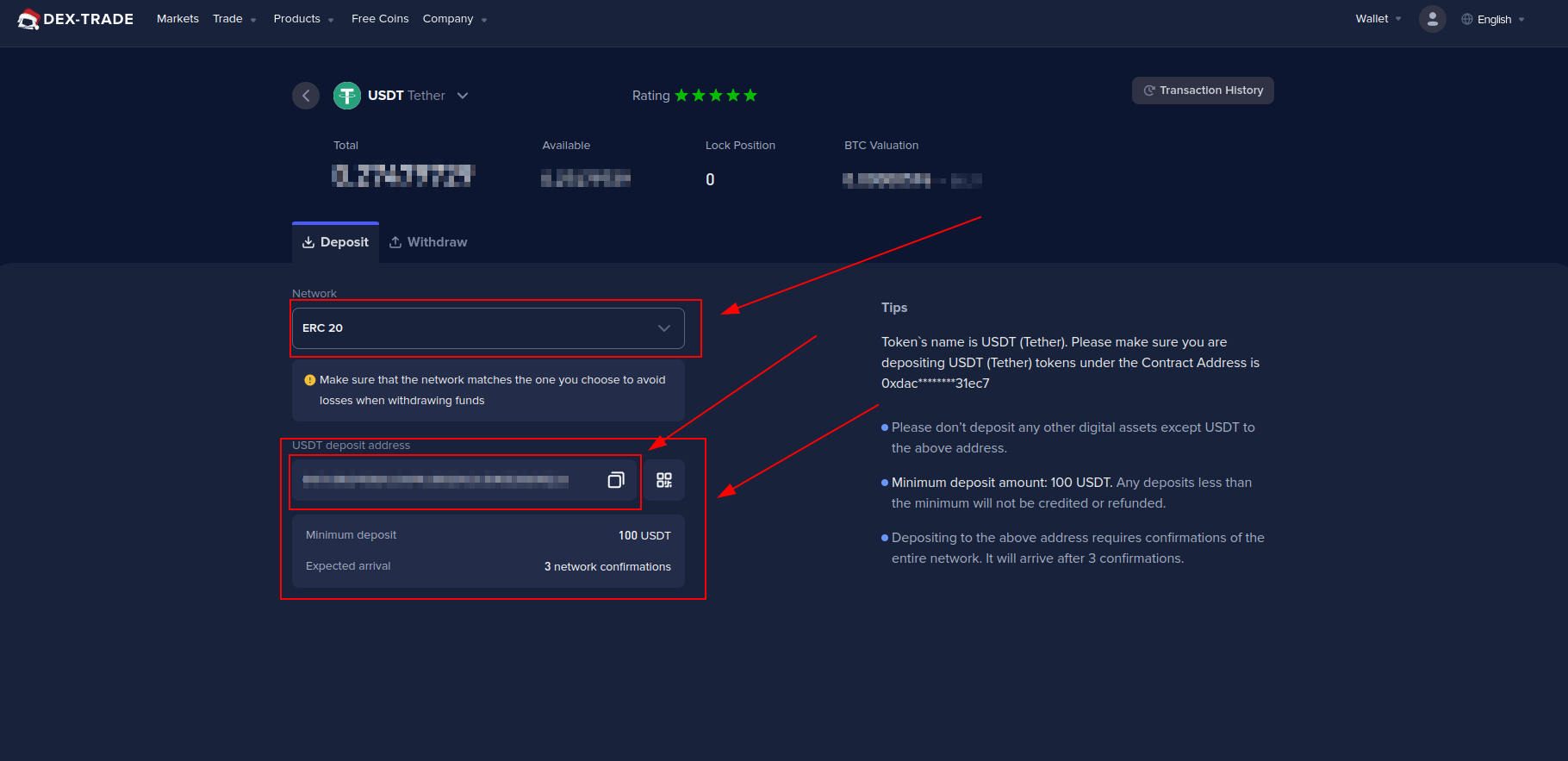Click the third rating star

point(716,96)
